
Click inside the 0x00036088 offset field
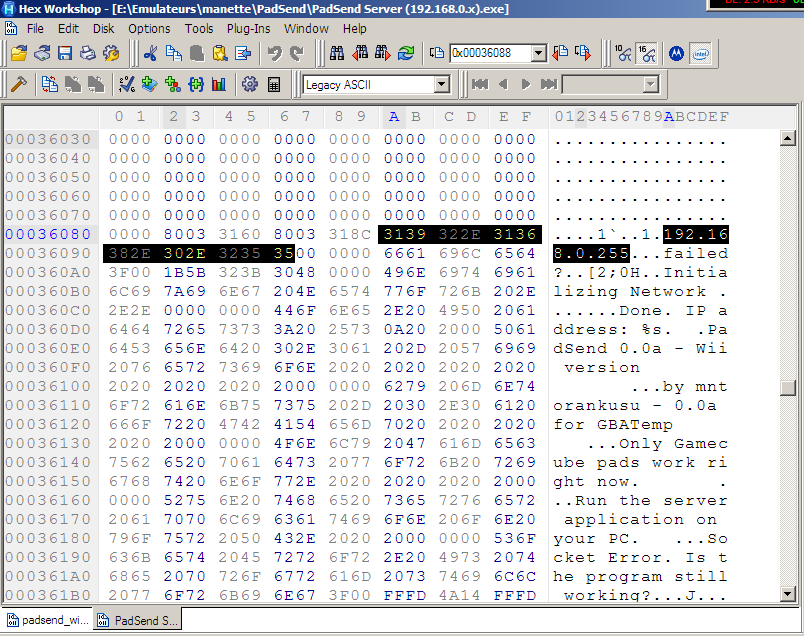click(490, 53)
